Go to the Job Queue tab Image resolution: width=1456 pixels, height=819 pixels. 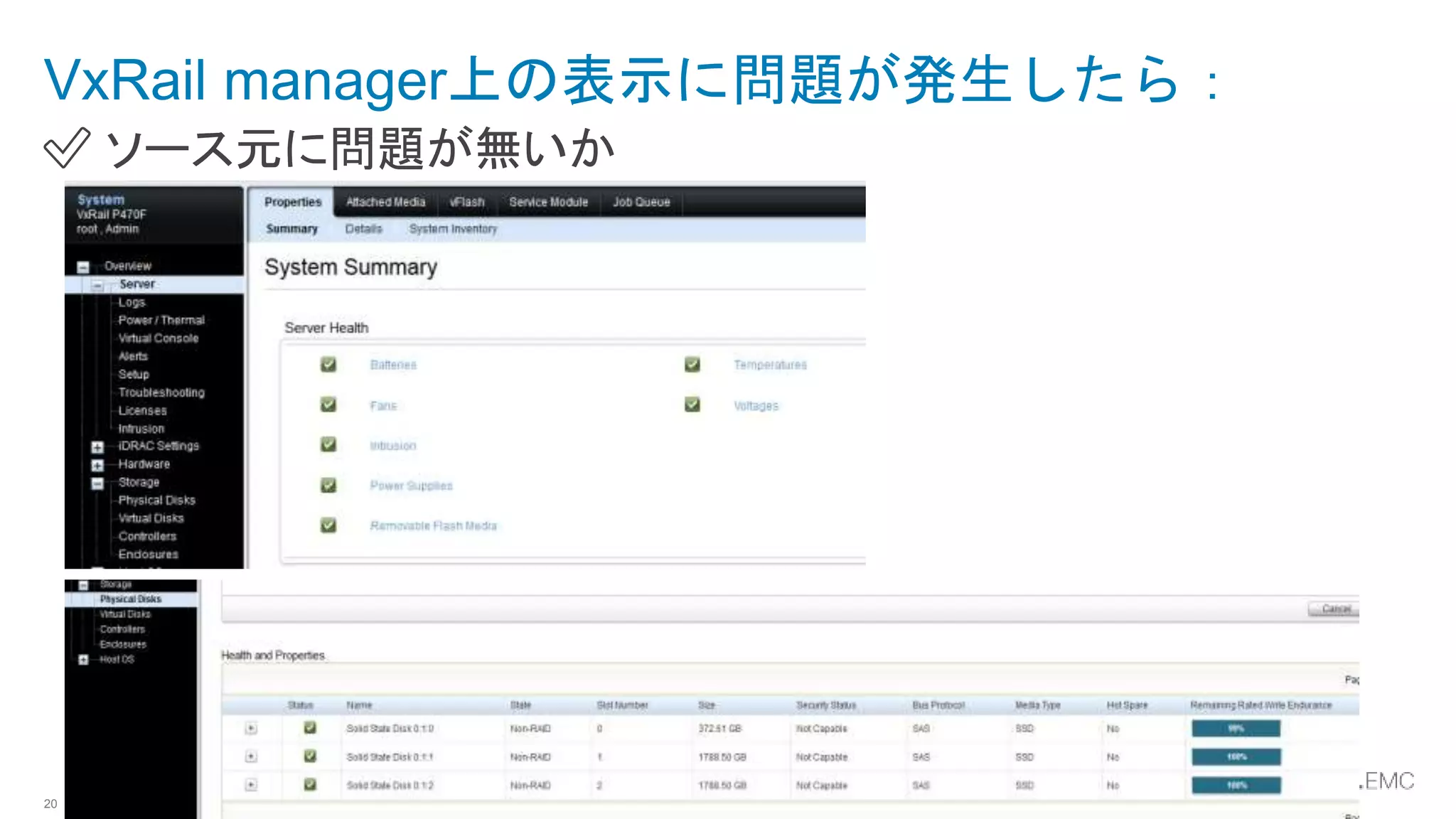click(x=641, y=202)
